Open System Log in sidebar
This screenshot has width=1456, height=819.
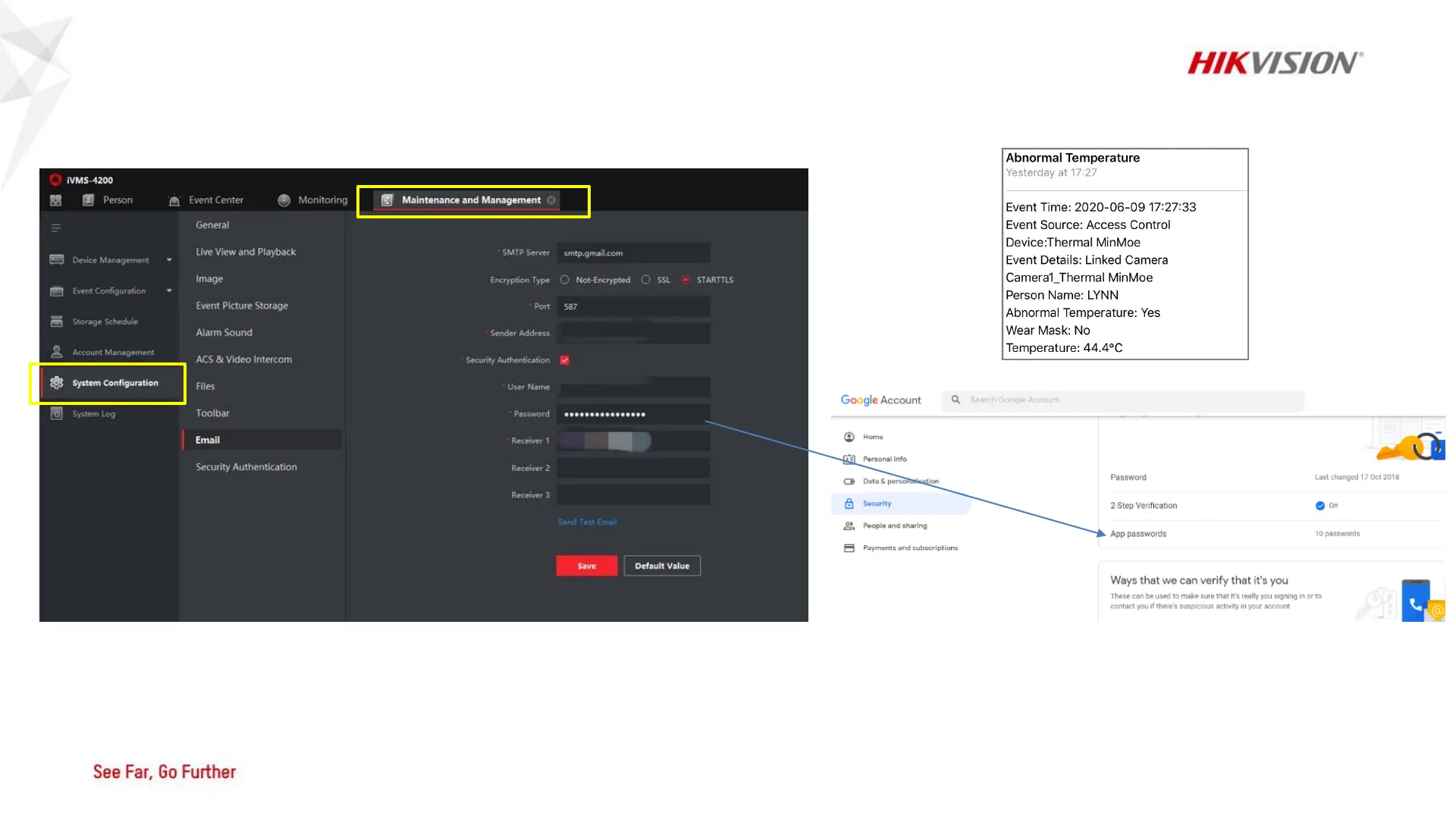coord(94,413)
